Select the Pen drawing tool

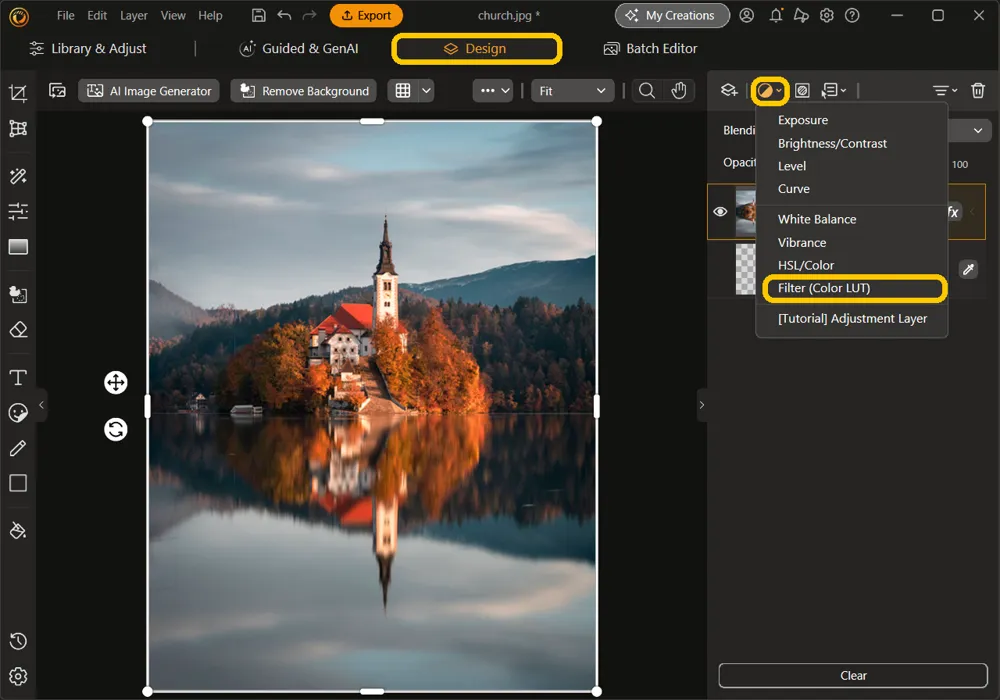click(x=18, y=448)
